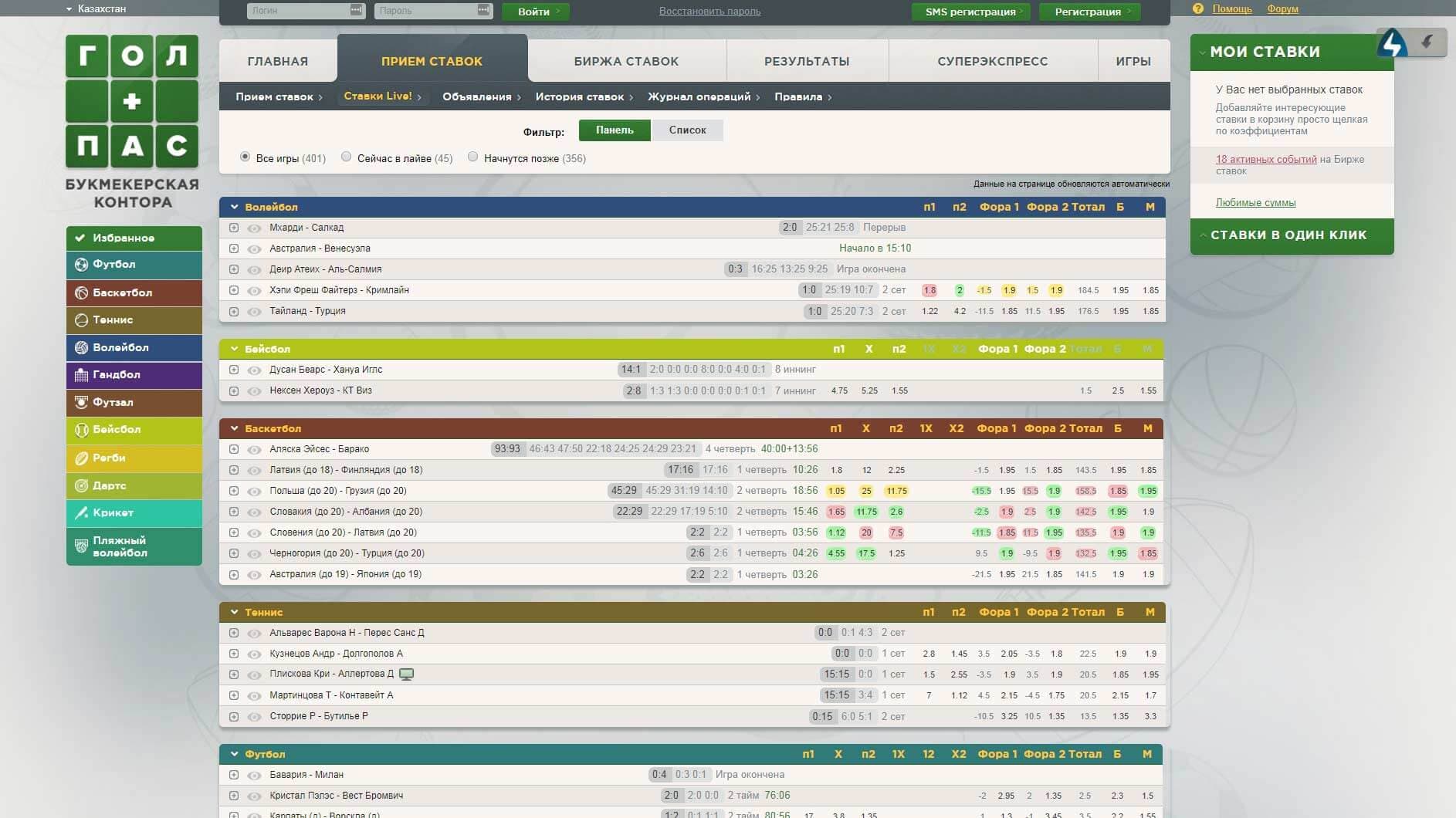Collapse the Футбол section
The height and width of the screenshot is (818, 1456).
234,754
